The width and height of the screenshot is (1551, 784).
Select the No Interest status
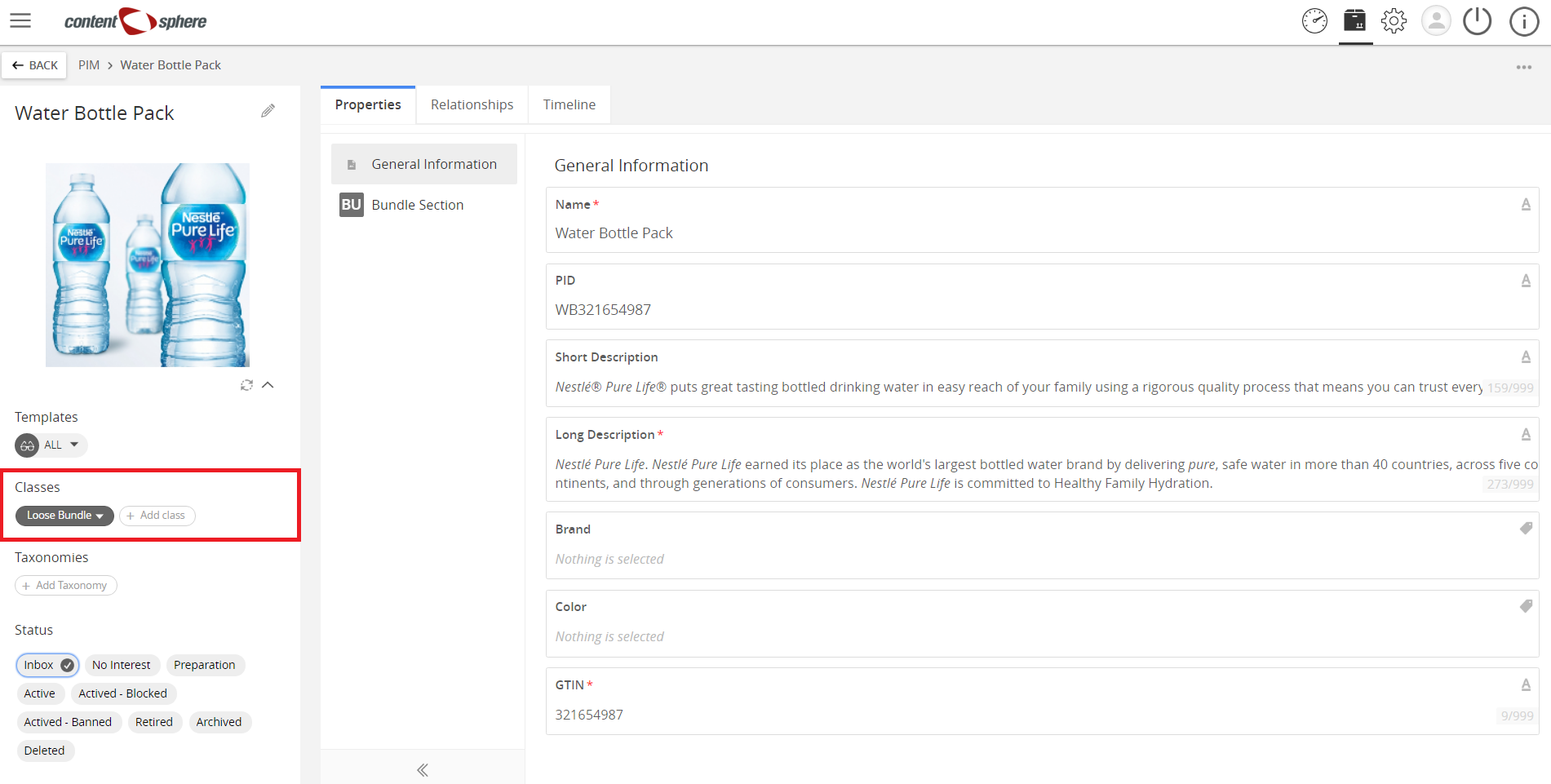tap(122, 665)
